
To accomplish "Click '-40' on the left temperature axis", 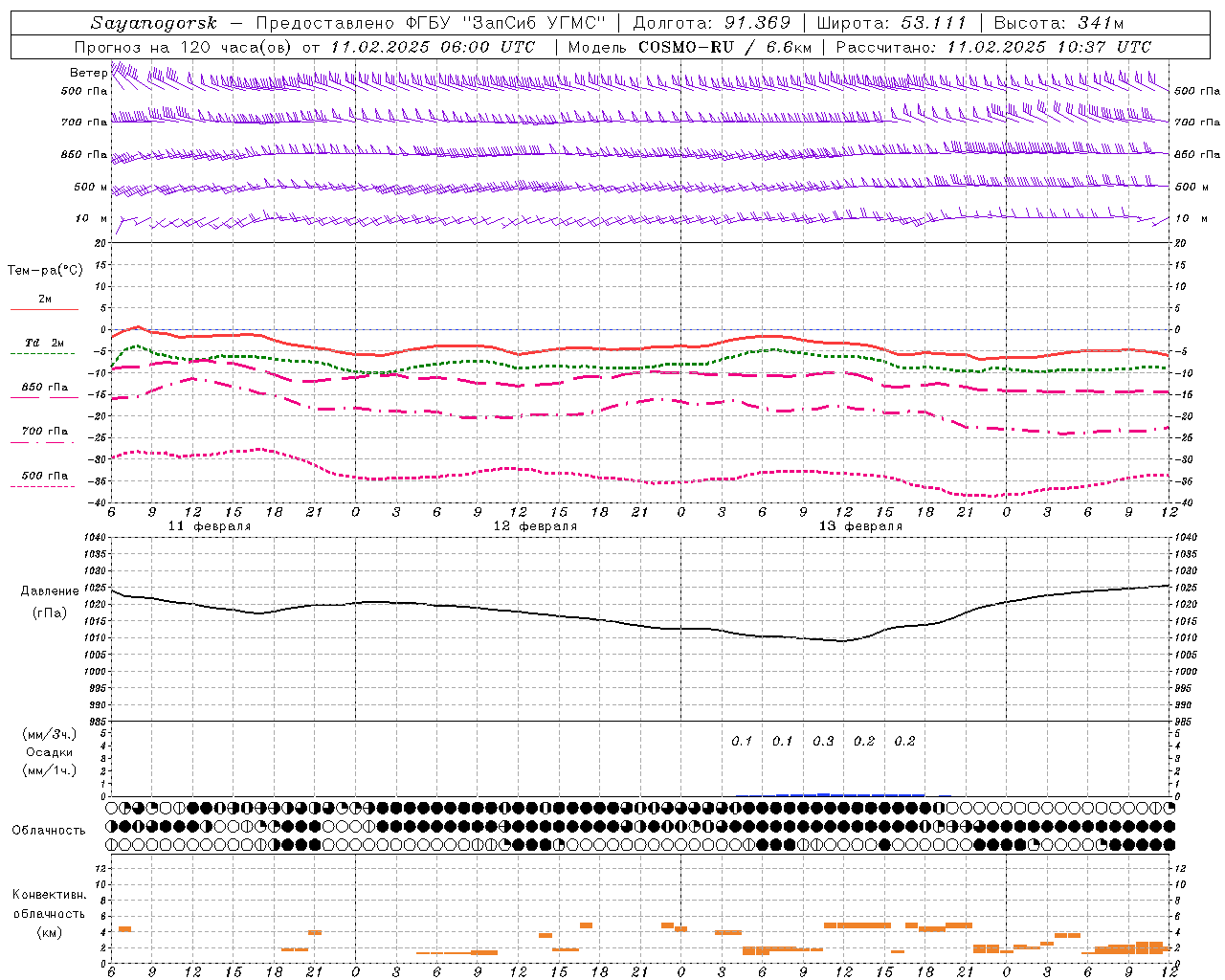I will click(x=98, y=502).
